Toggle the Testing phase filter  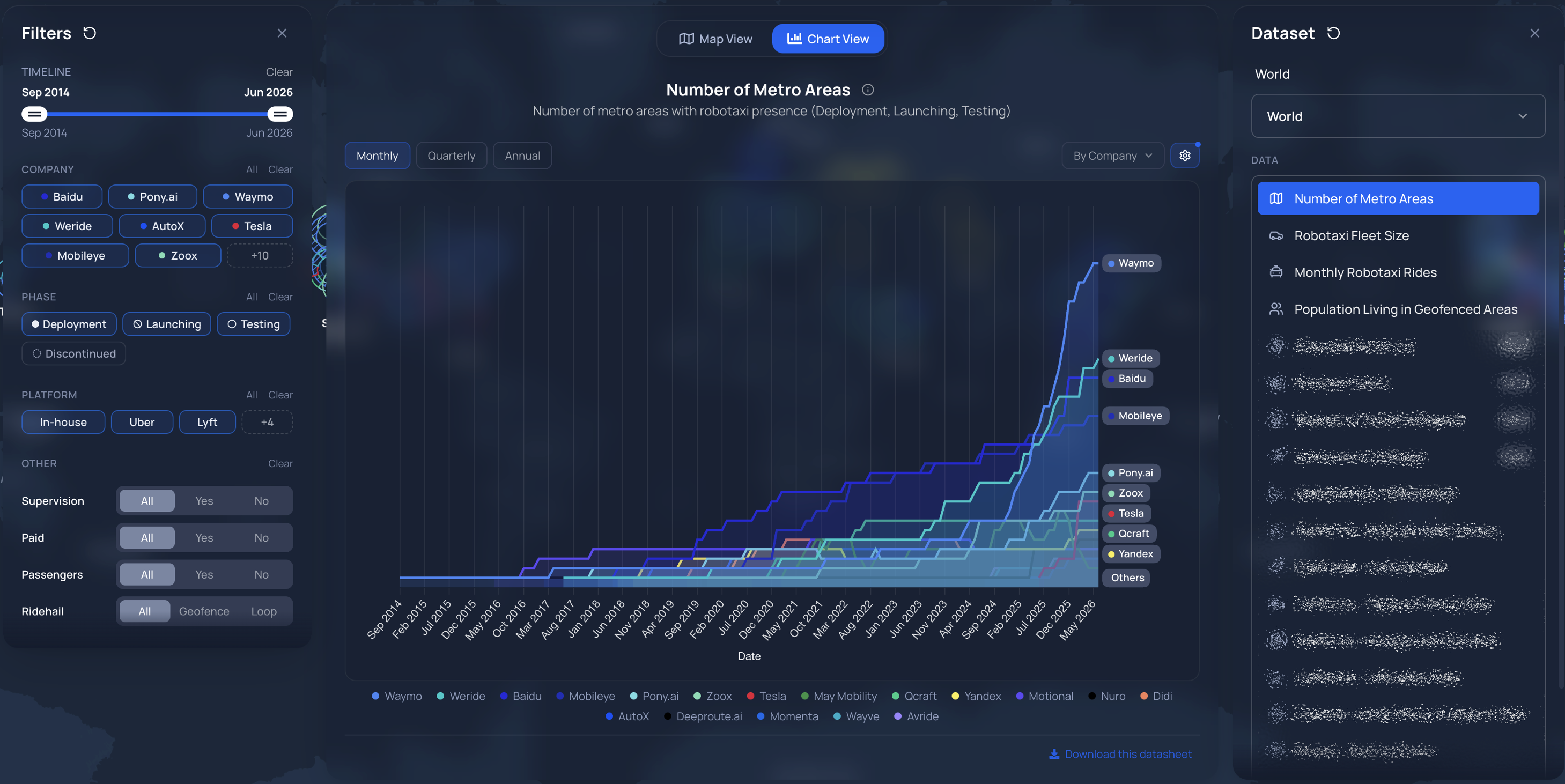[253, 324]
